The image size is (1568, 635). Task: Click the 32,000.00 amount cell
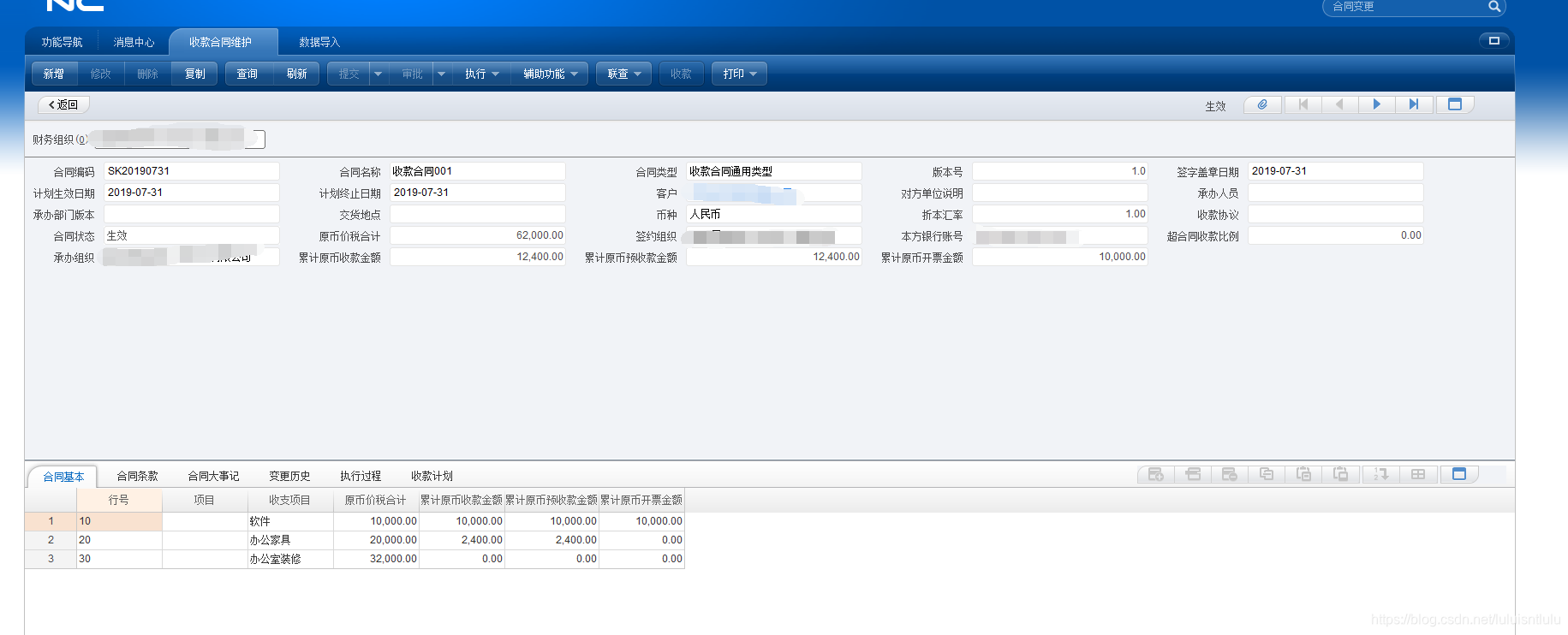(376, 559)
